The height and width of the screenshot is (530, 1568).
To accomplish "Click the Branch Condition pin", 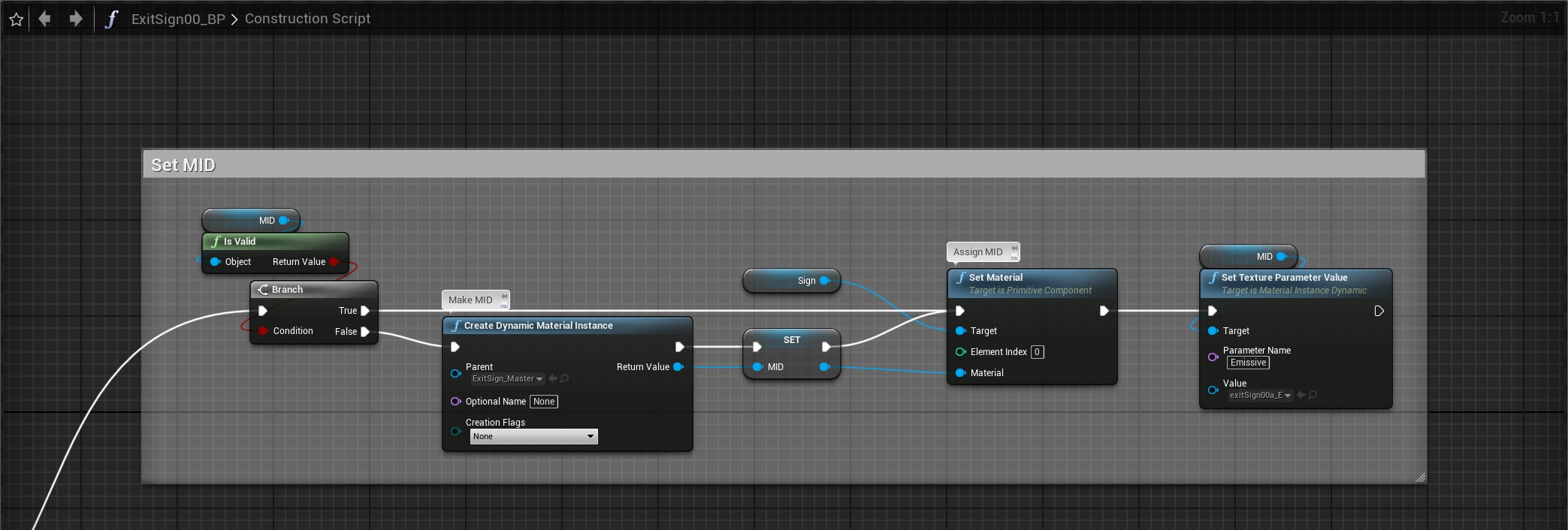I will pyautogui.click(x=263, y=331).
